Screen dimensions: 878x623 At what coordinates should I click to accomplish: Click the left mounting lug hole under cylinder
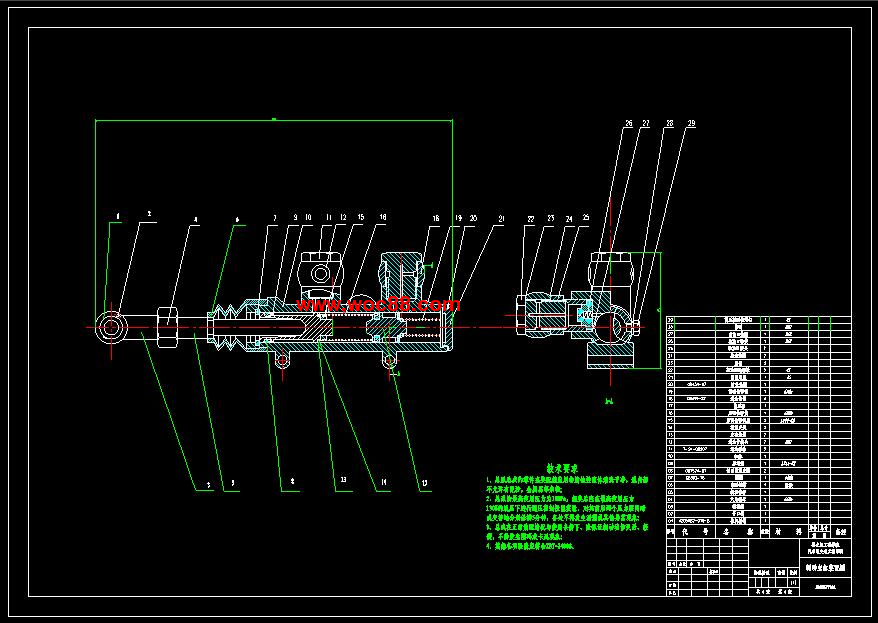coord(282,359)
